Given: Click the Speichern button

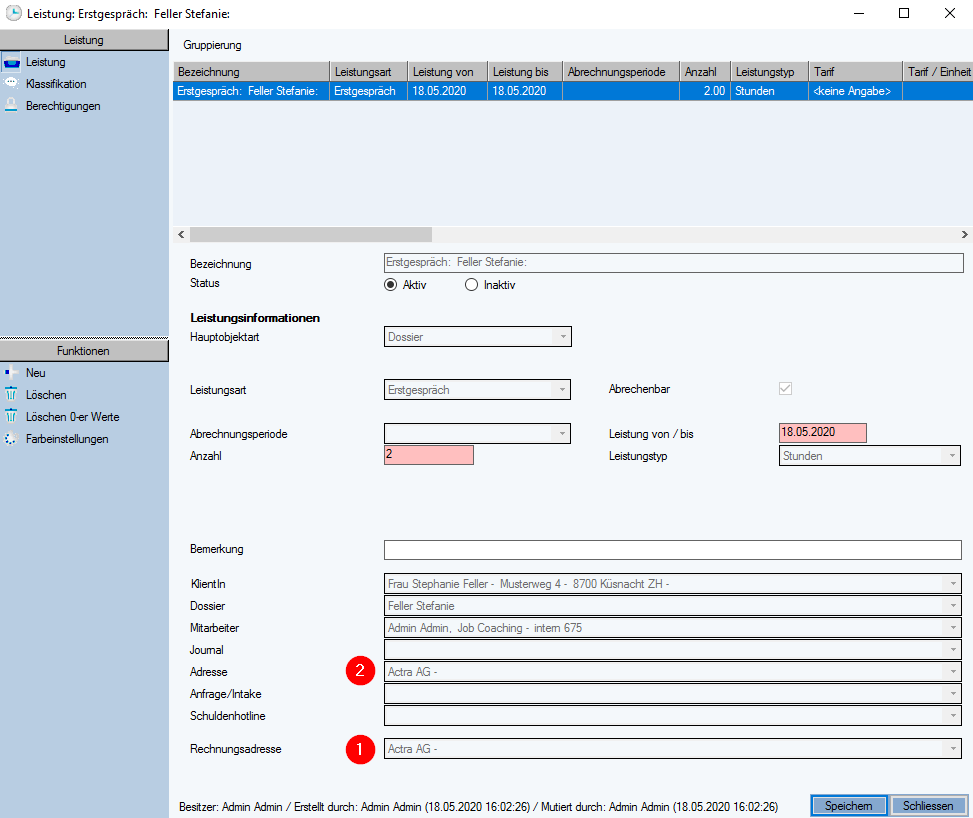Looking at the screenshot, I should pos(849,806).
